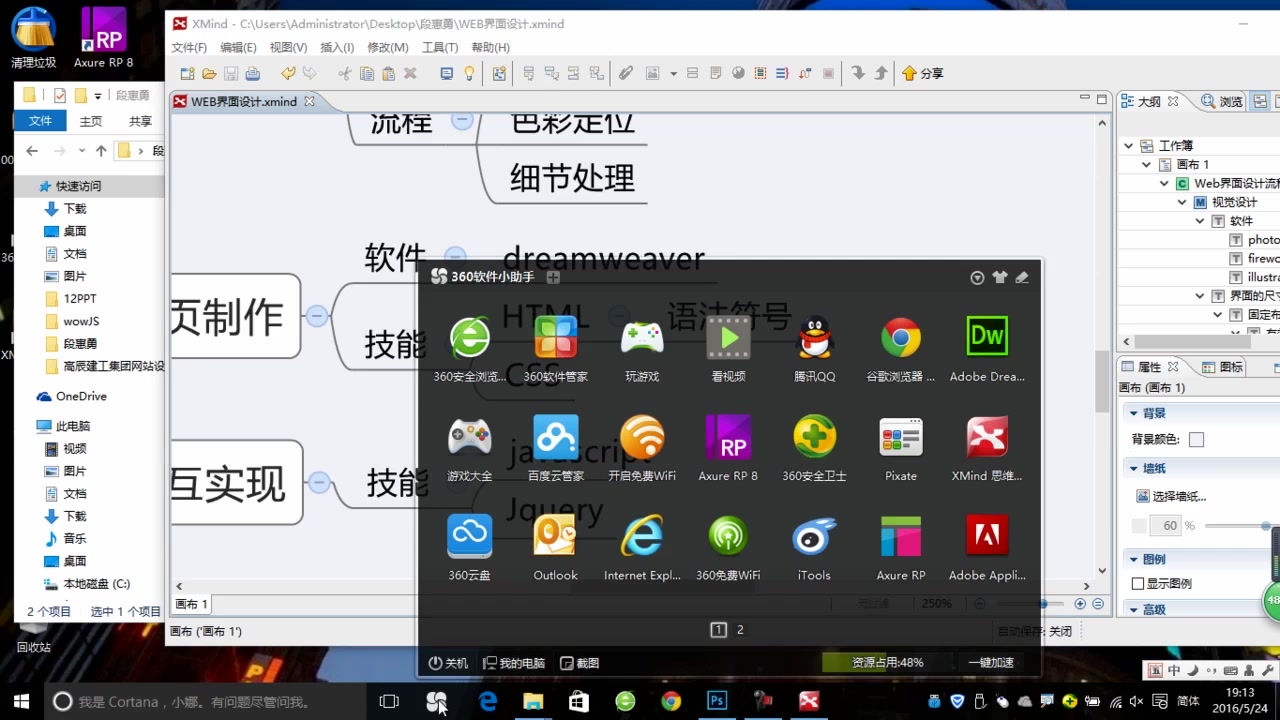Screen dimensions: 1280x720
Task: Collapse 图例 section in properties
Action: 1133,559
